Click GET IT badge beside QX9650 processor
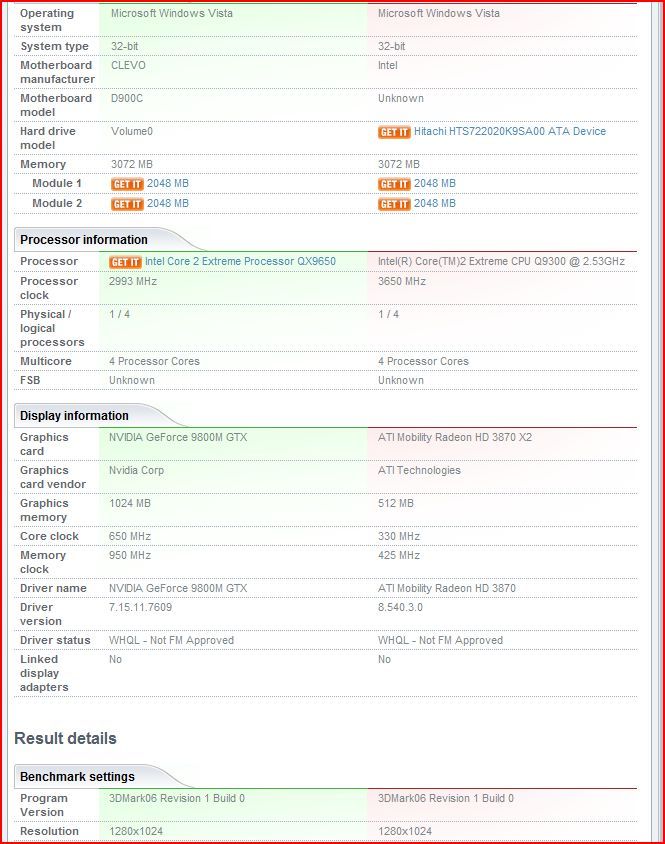The image size is (665, 844). (x=125, y=262)
